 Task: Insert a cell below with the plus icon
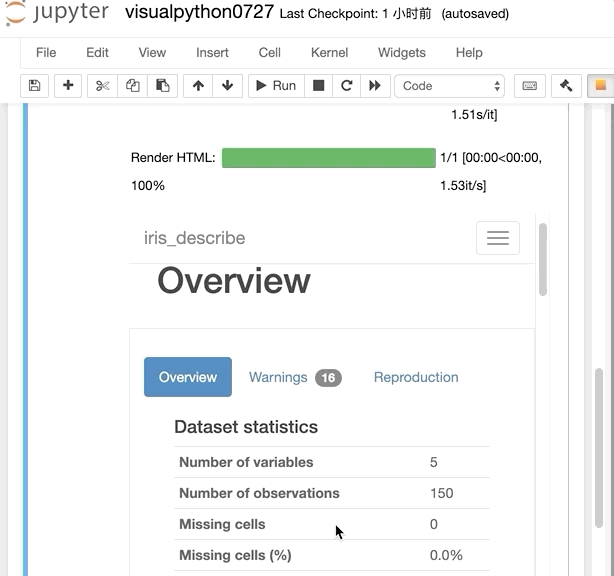(x=68, y=85)
